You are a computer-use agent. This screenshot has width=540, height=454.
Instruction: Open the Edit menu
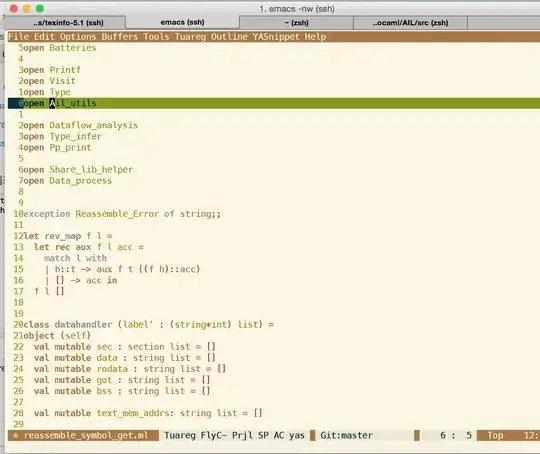(44, 37)
